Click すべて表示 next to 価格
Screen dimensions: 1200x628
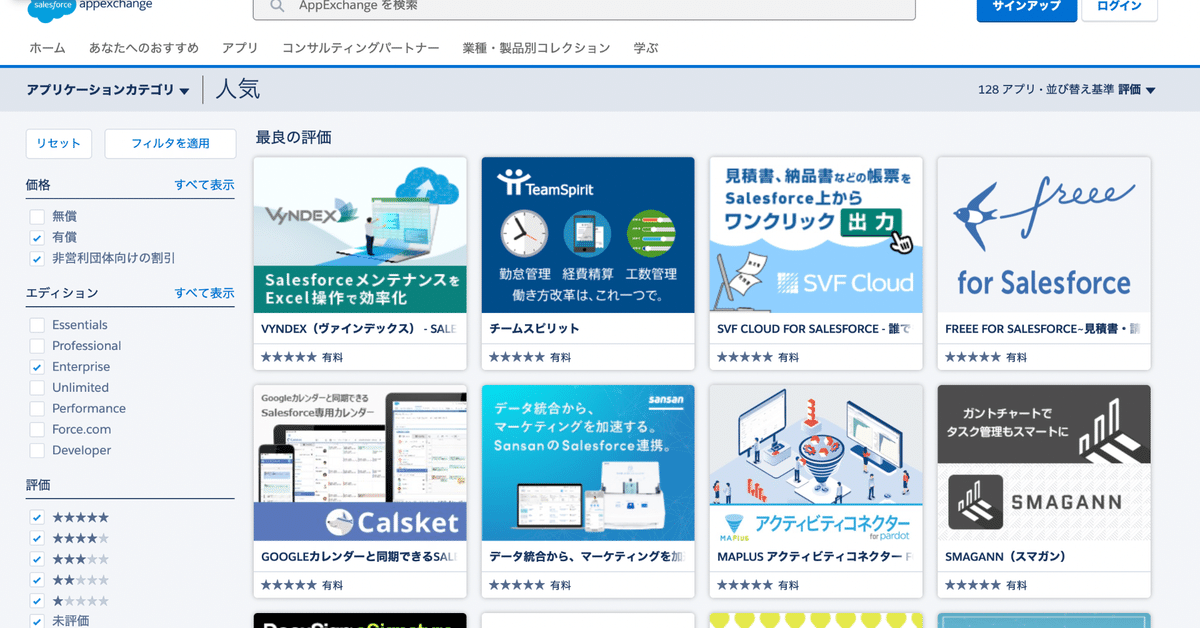point(204,185)
